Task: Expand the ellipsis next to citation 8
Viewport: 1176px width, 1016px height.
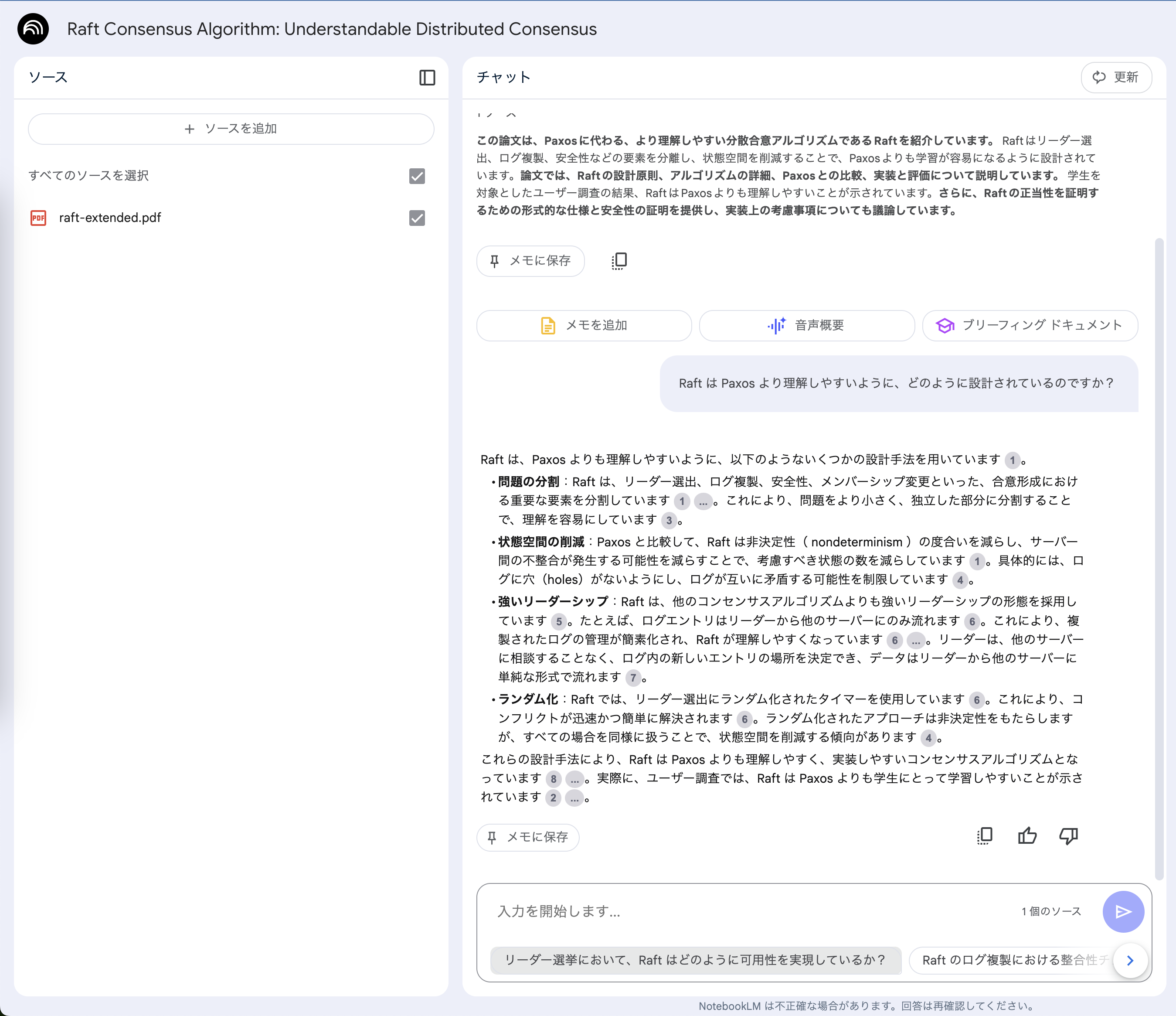Action: [574, 779]
